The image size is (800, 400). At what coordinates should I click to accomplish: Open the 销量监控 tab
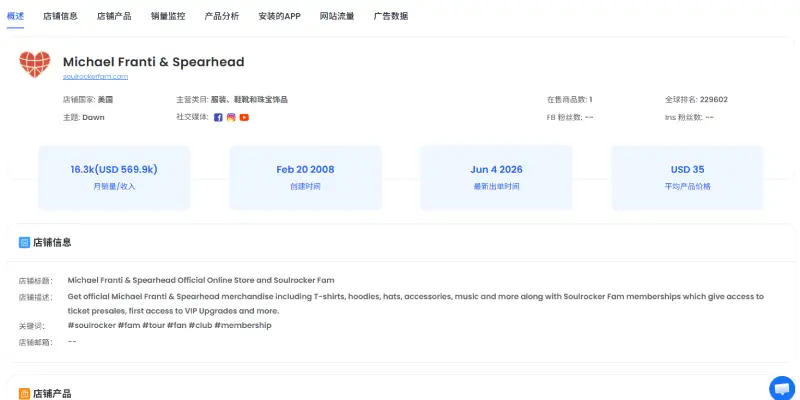pos(168,16)
